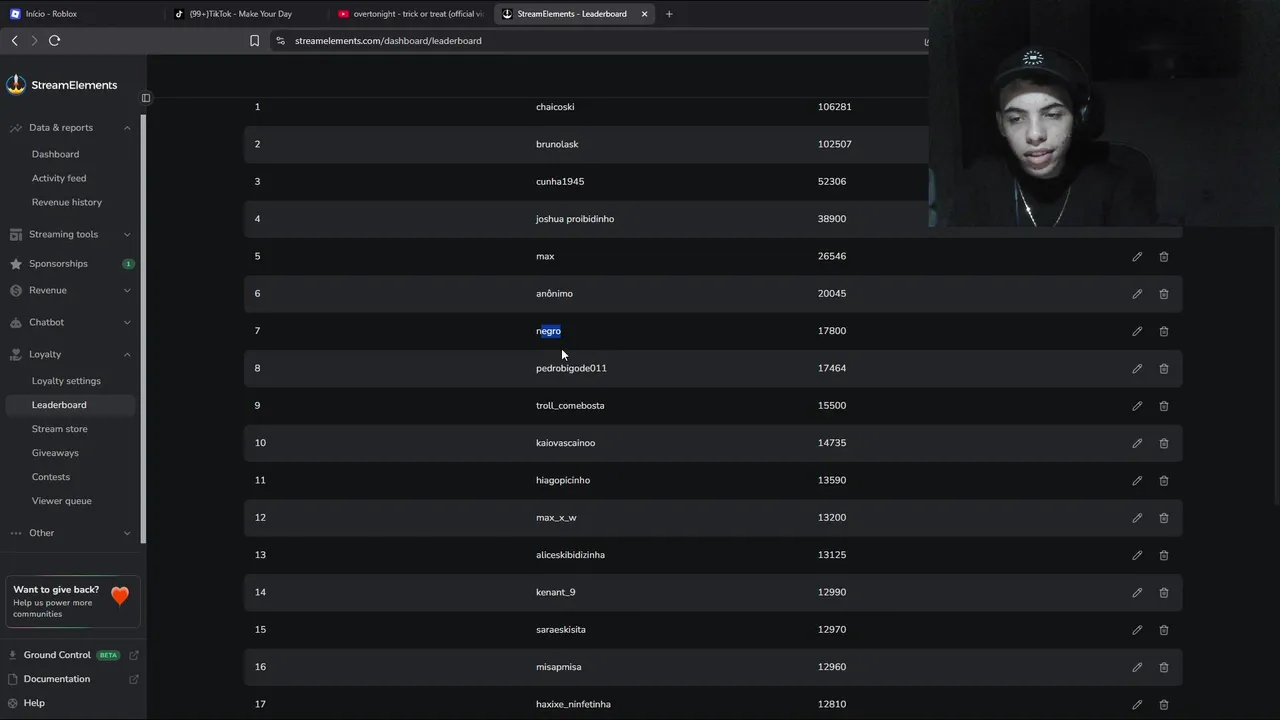Delete the max leaderboard entry
1280x720 pixels.
(x=1164, y=257)
